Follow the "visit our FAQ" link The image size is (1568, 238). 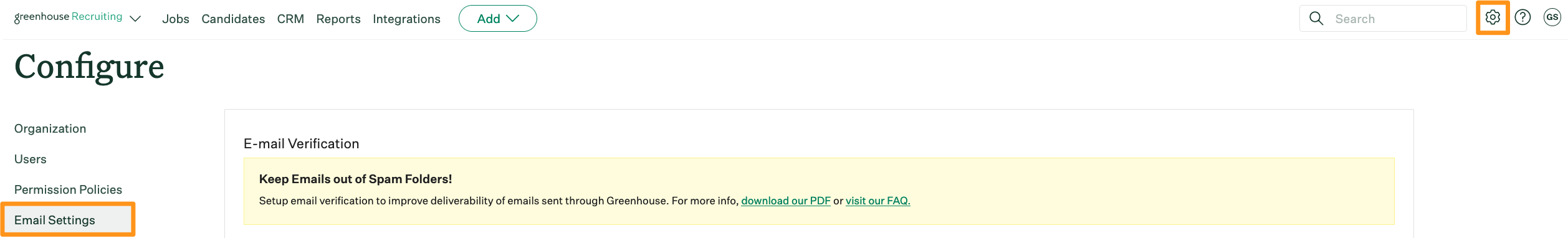(878, 201)
